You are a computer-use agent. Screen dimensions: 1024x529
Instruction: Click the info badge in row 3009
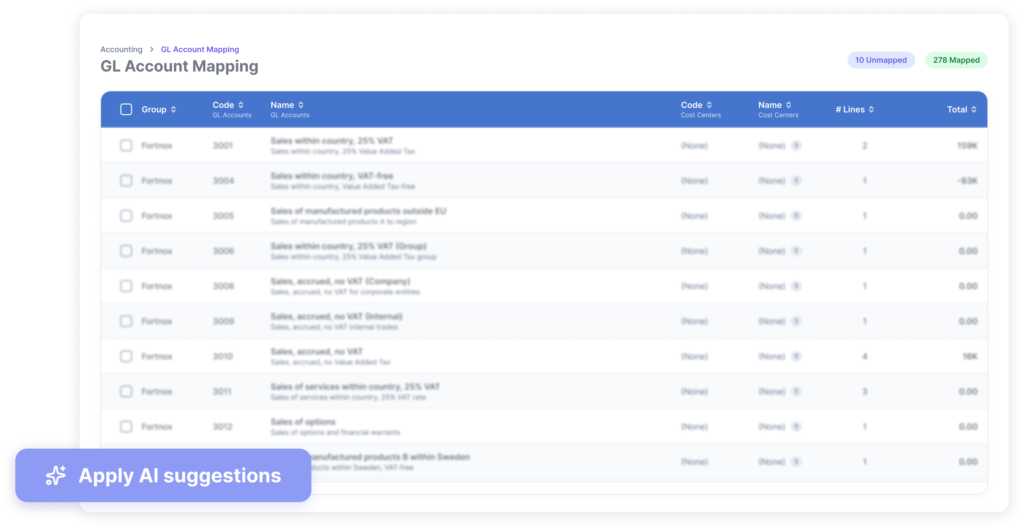click(x=796, y=321)
